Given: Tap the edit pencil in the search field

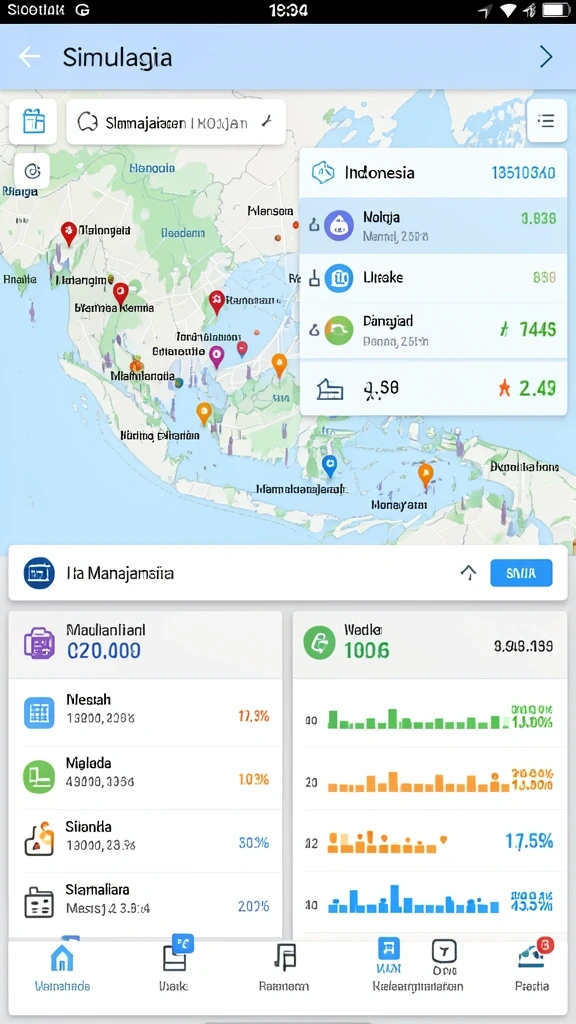Looking at the screenshot, I should click(x=266, y=121).
